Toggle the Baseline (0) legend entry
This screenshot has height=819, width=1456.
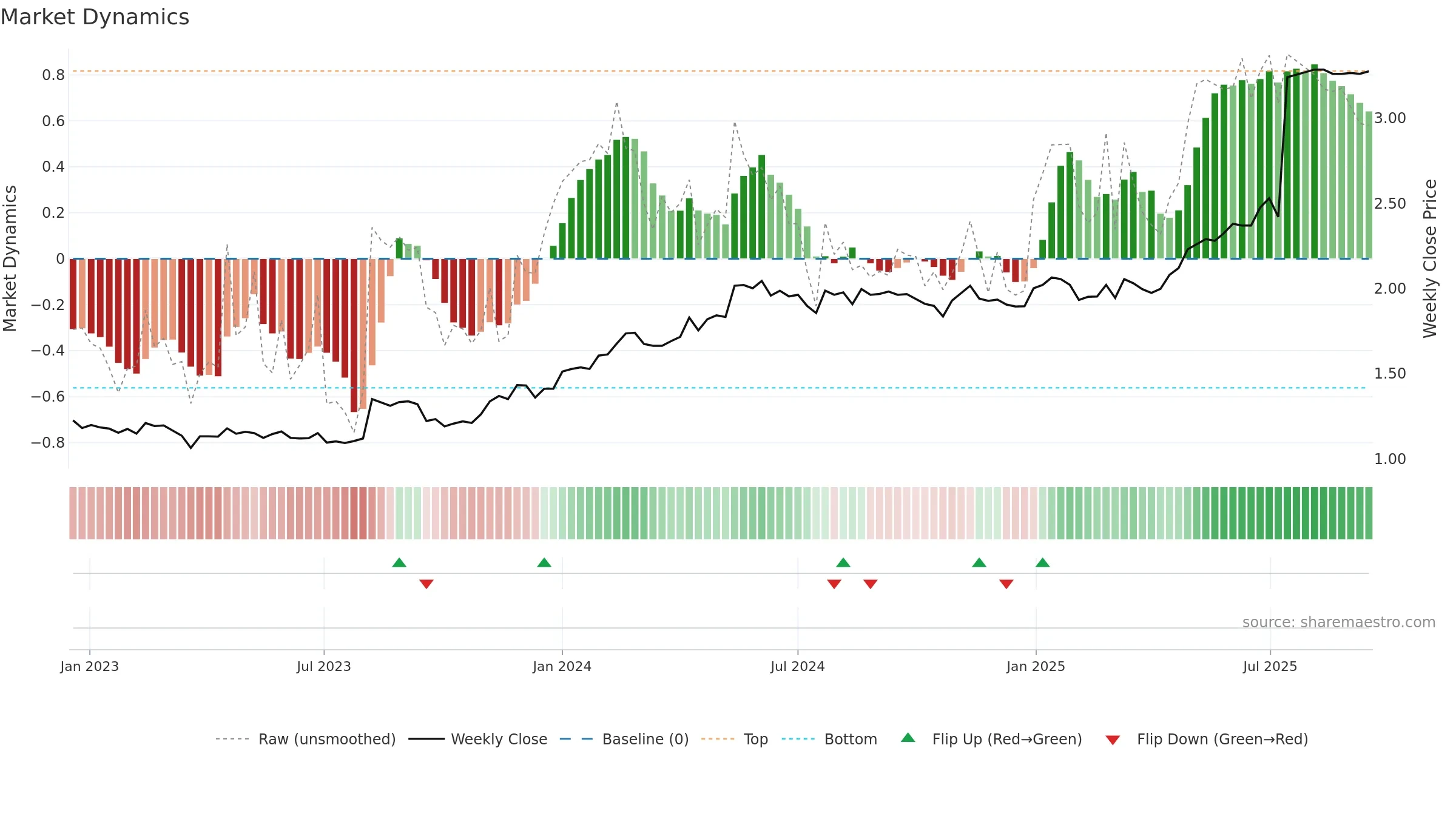click(x=624, y=740)
